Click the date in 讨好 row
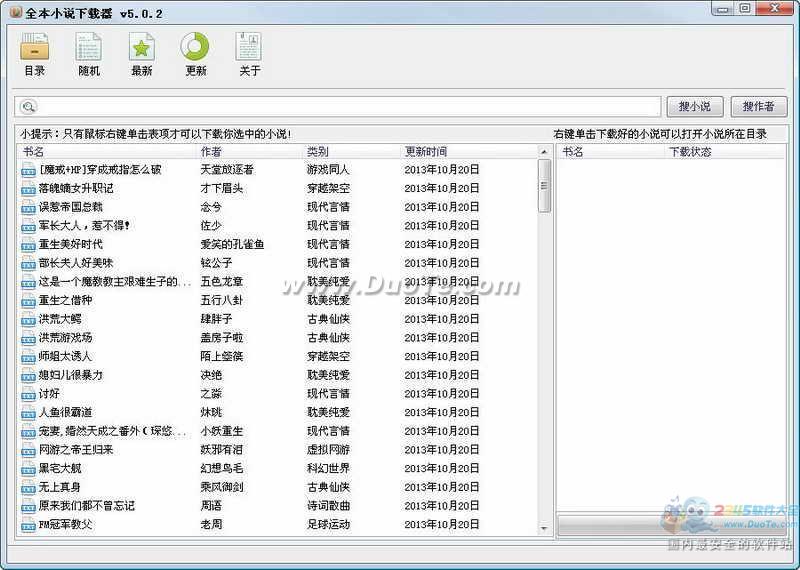 [x=442, y=394]
